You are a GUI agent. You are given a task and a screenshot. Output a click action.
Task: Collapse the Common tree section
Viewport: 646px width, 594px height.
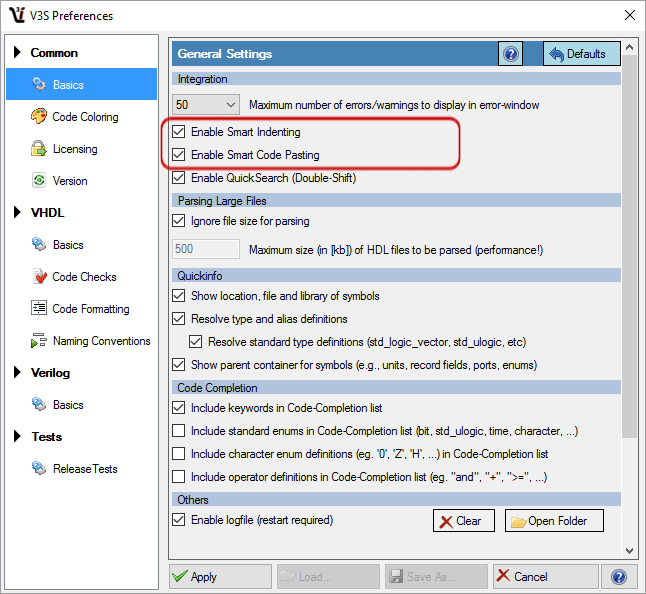[x=17, y=52]
